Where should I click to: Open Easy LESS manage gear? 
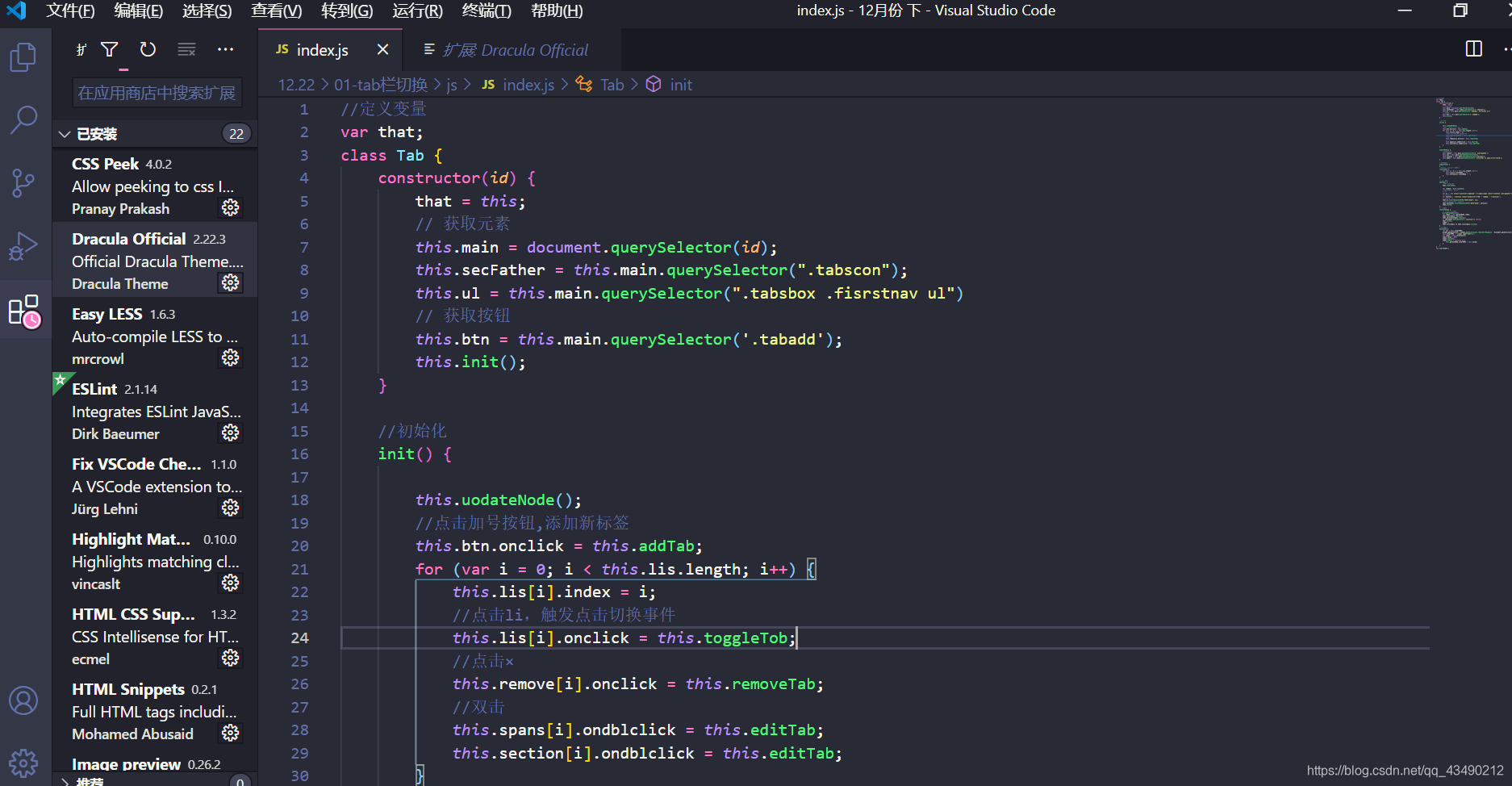[x=231, y=358]
